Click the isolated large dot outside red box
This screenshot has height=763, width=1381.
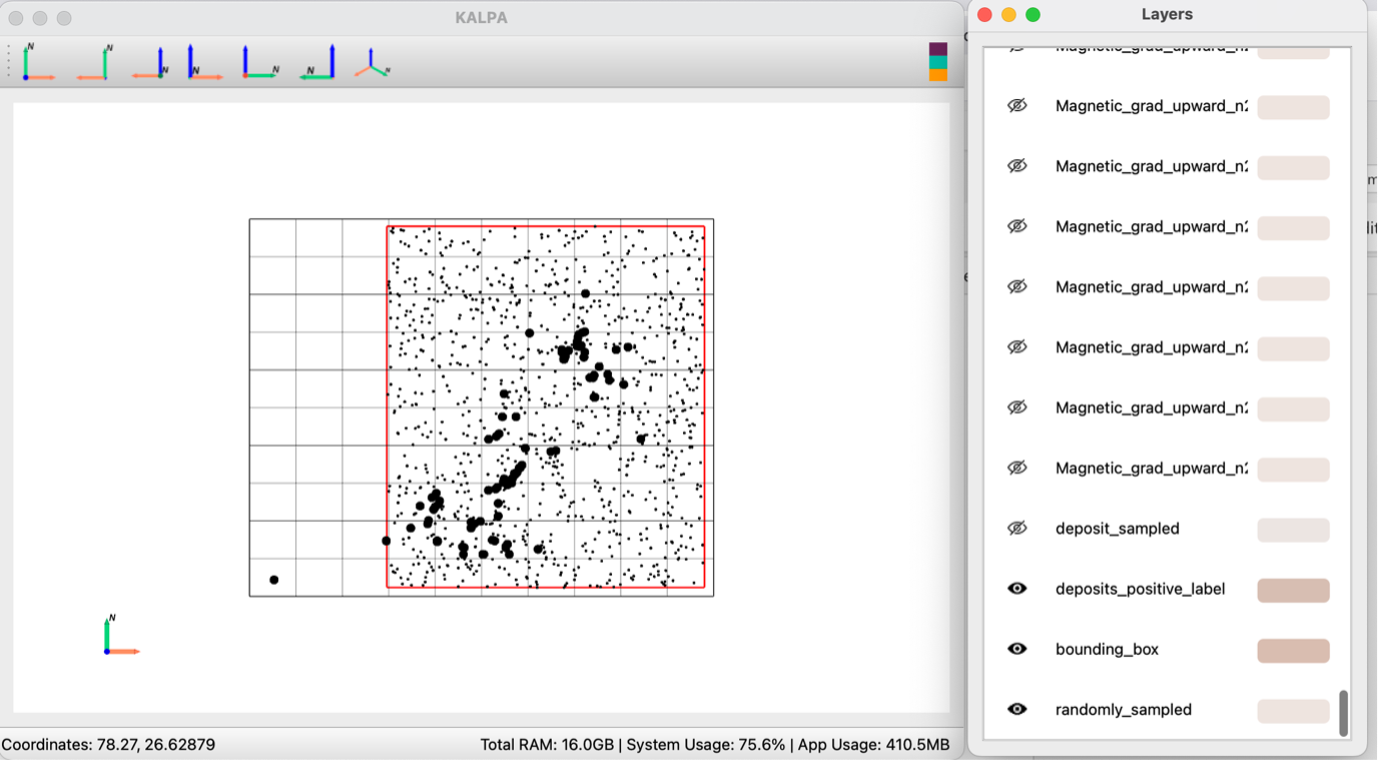coord(274,580)
